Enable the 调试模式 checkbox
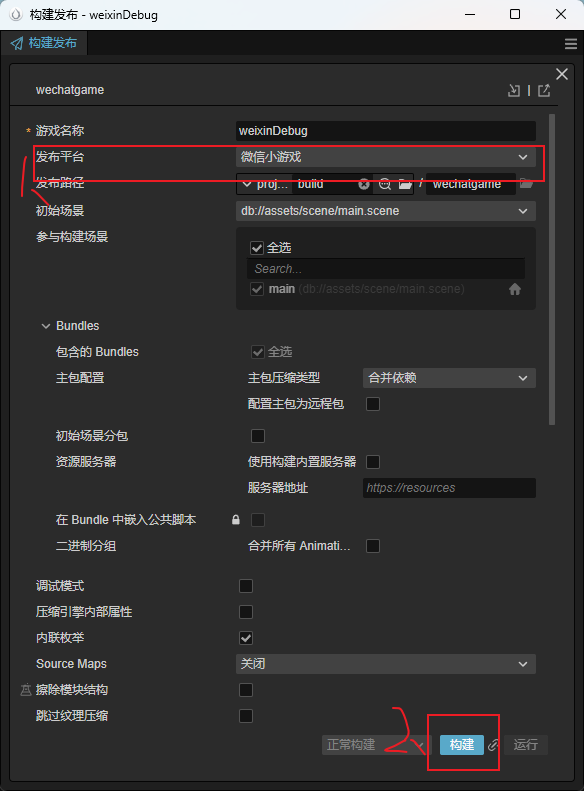 coord(246,586)
